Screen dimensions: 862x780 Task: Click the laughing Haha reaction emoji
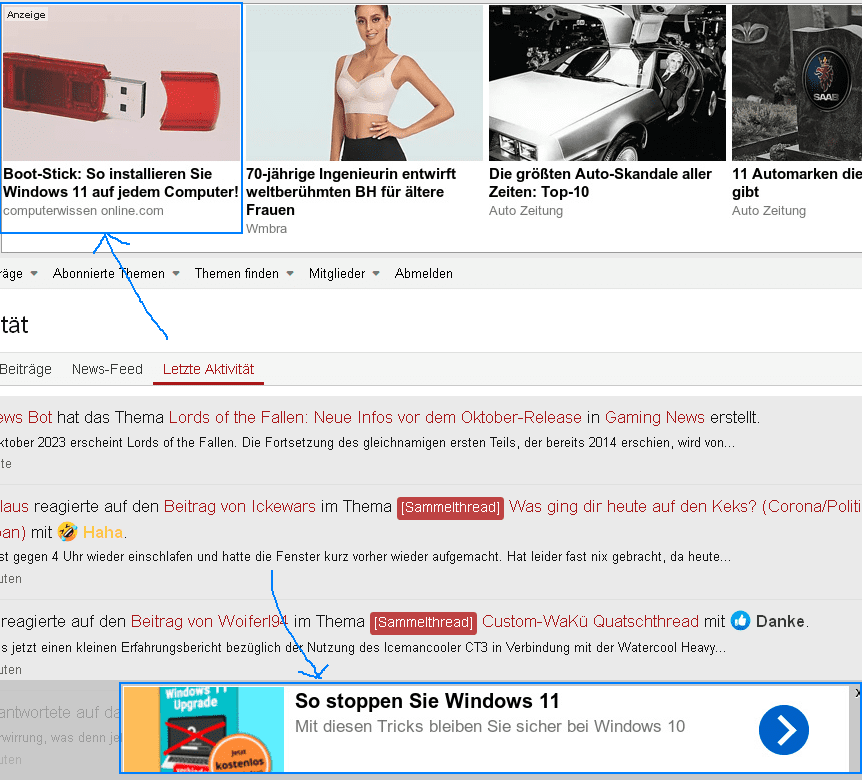point(68,532)
